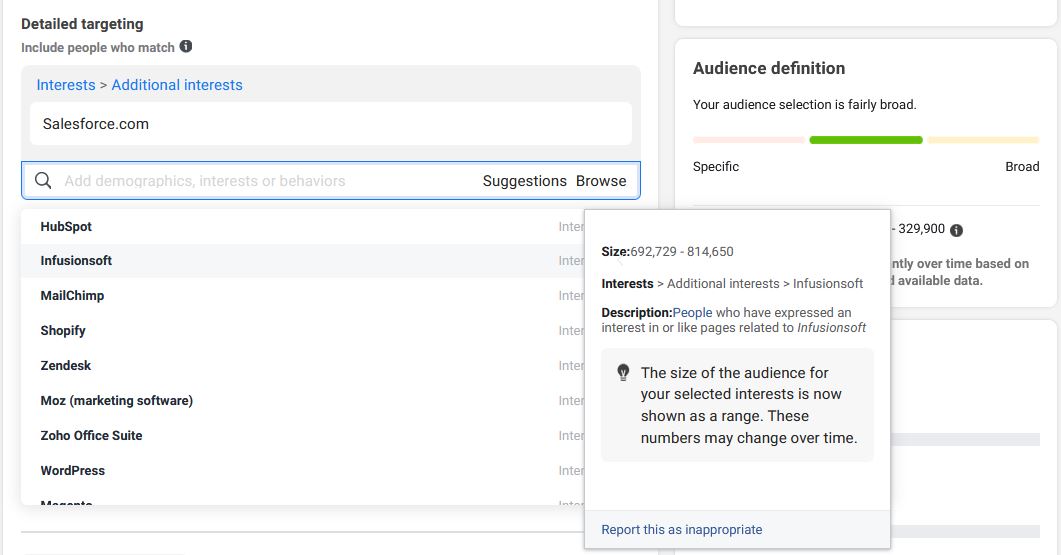Click the info icon beside Include people who match
This screenshot has height=555, width=1061.
click(x=185, y=47)
